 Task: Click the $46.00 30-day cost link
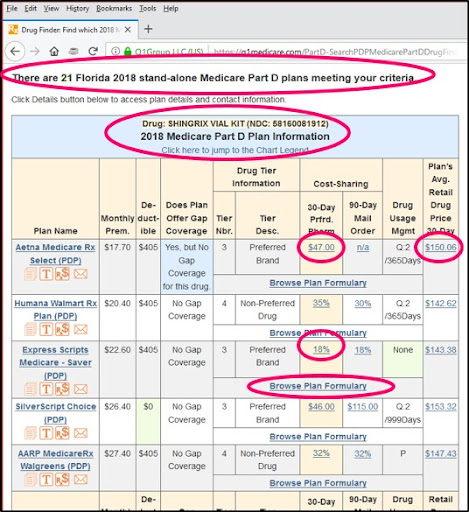[x=321, y=407]
